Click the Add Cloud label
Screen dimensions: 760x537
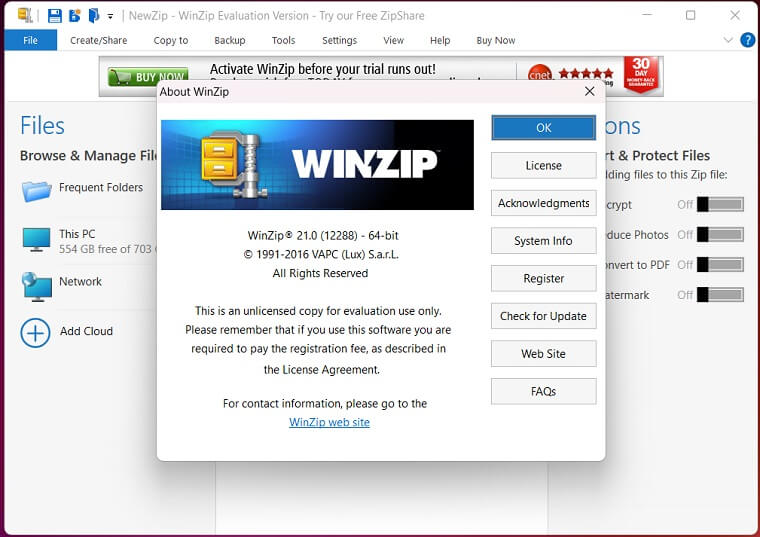click(86, 331)
